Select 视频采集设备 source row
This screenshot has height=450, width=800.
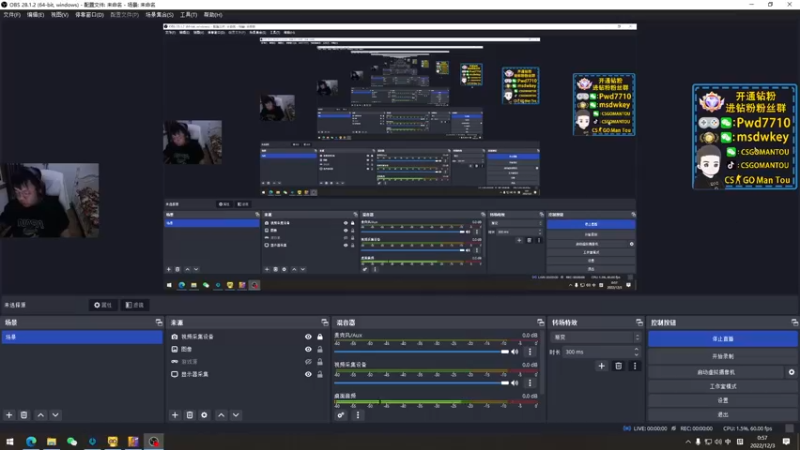(x=248, y=337)
